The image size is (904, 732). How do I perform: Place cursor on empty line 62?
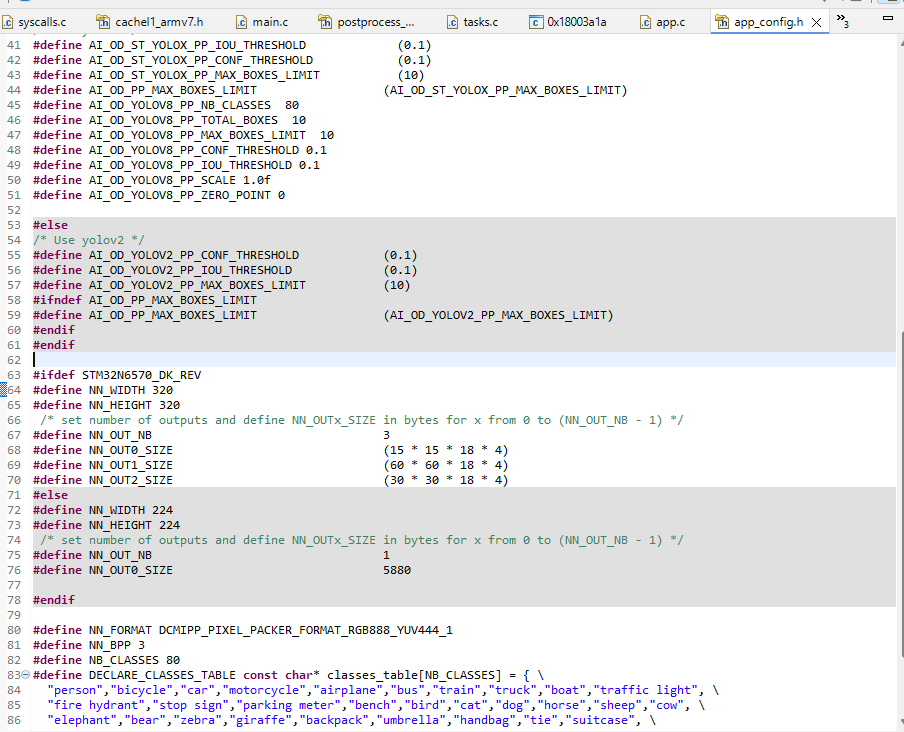464,360
